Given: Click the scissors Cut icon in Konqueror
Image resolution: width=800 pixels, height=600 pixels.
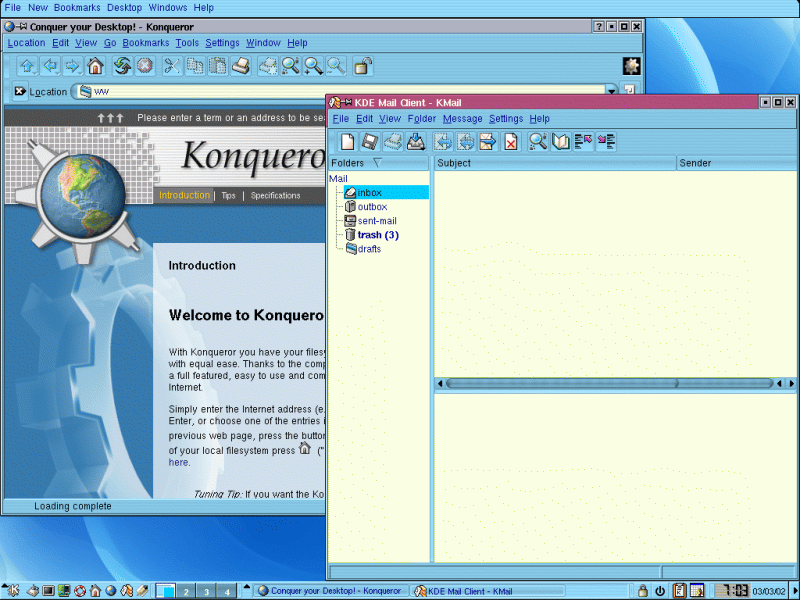Looking at the screenshot, I should pyautogui.click(x=172, y=66).
